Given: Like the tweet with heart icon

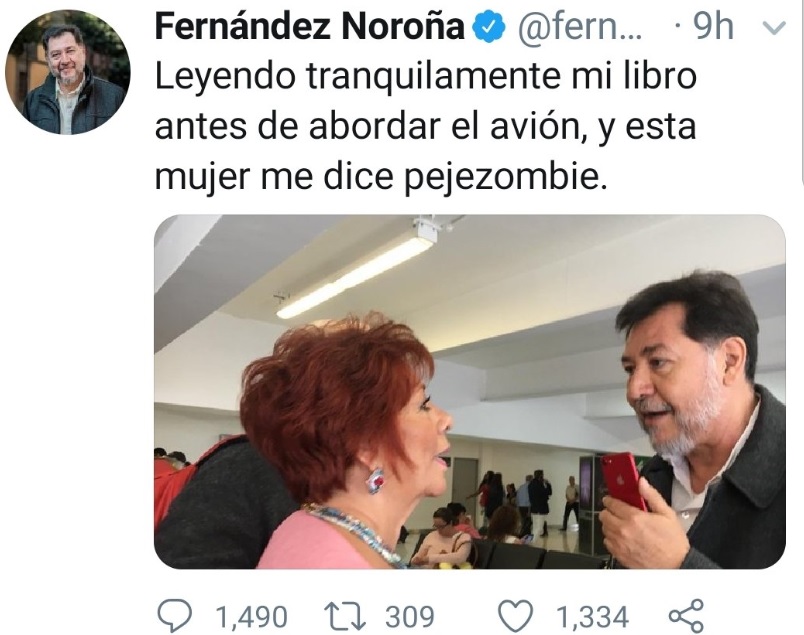Looking at the screenshot, I should [516, 616].
